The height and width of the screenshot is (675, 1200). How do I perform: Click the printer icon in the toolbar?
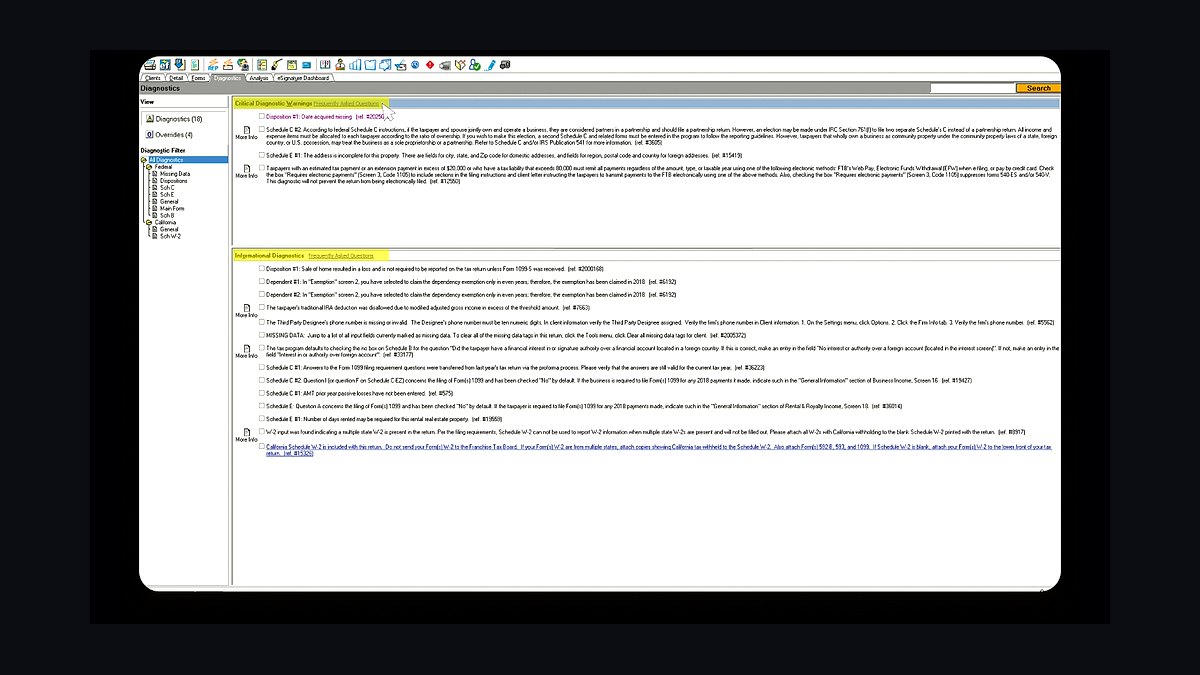click(149, 65)
